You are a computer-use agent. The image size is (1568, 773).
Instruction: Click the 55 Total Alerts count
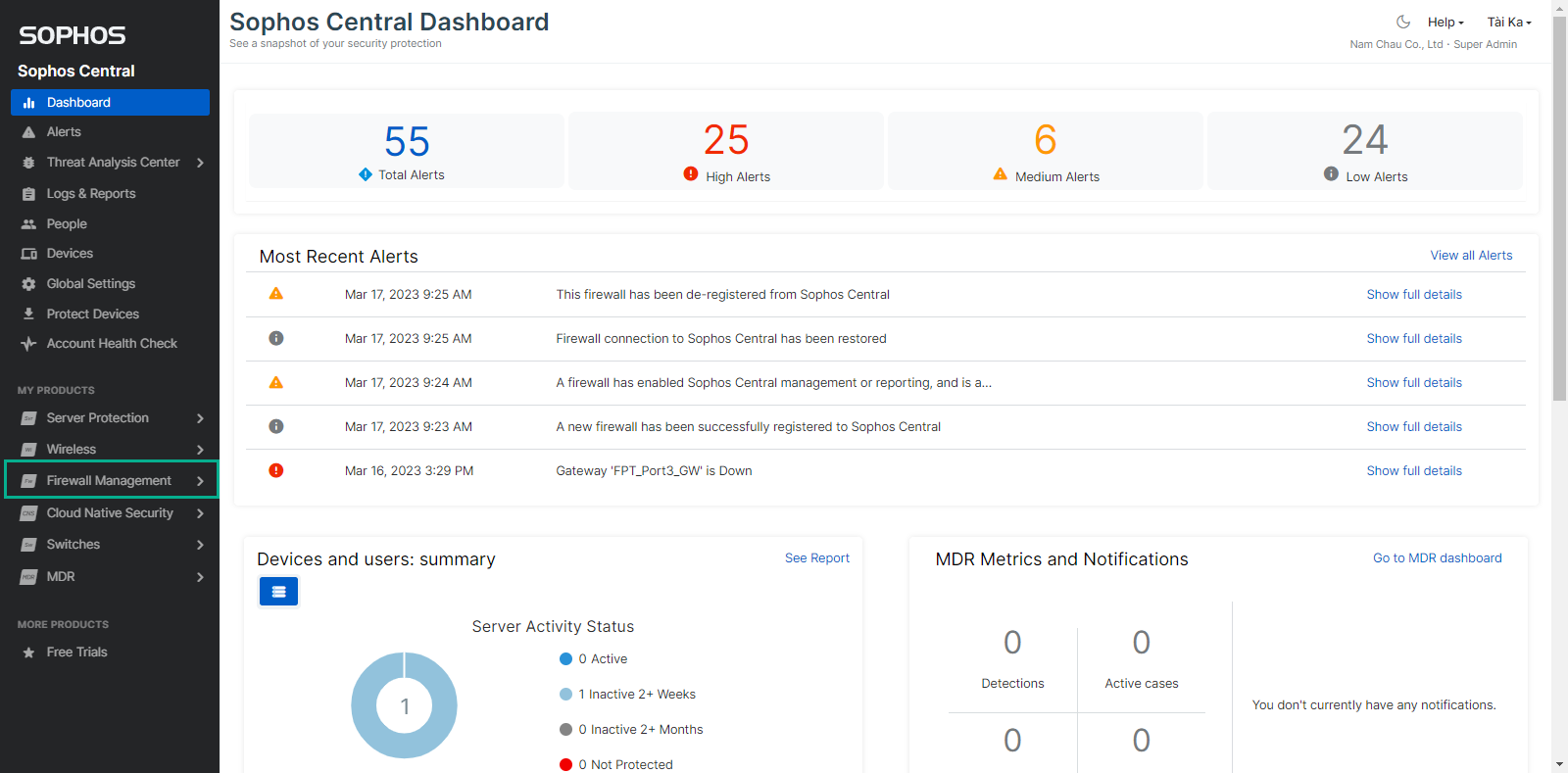pyautogui.click(x=408, y=142)
